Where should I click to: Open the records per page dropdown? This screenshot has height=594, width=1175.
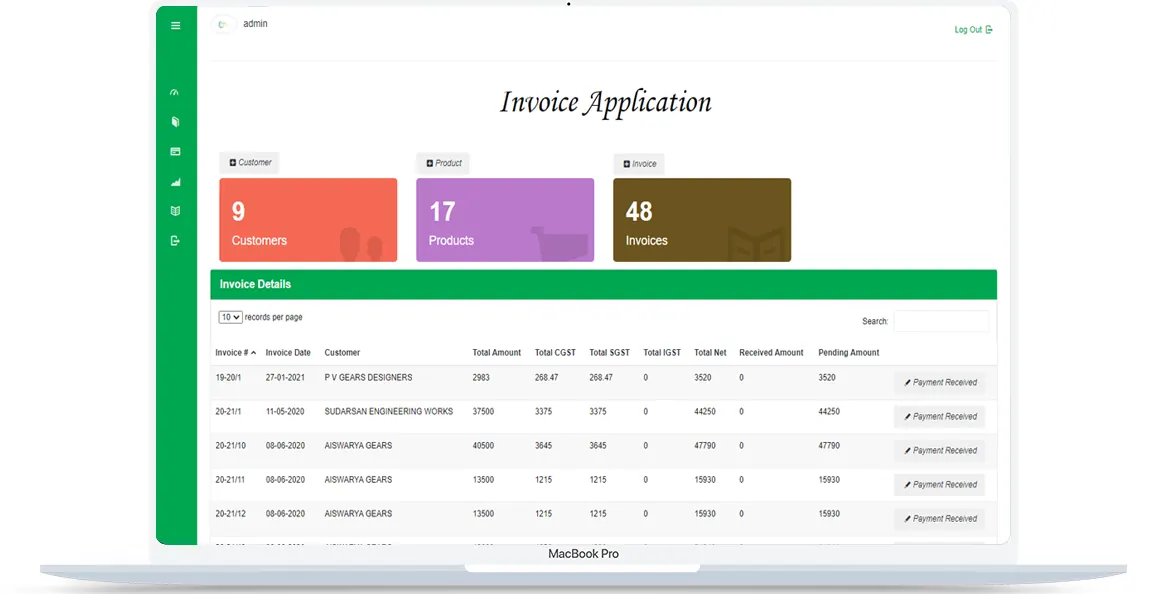pos(230,318)
